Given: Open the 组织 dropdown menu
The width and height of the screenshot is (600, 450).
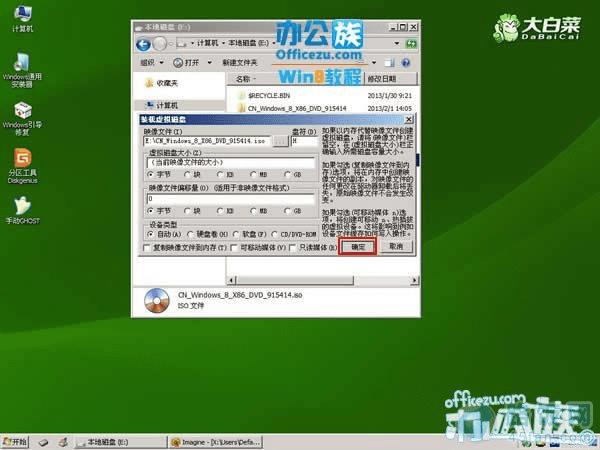Looking at the screenshot, I should pyautogui.click(x=152, y=62).
